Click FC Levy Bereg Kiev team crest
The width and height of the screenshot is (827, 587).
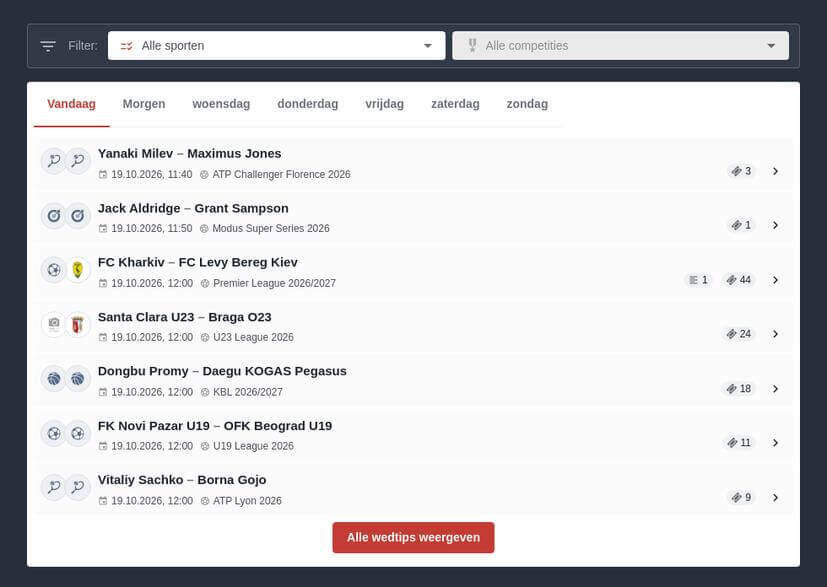(x=78, y=270)
